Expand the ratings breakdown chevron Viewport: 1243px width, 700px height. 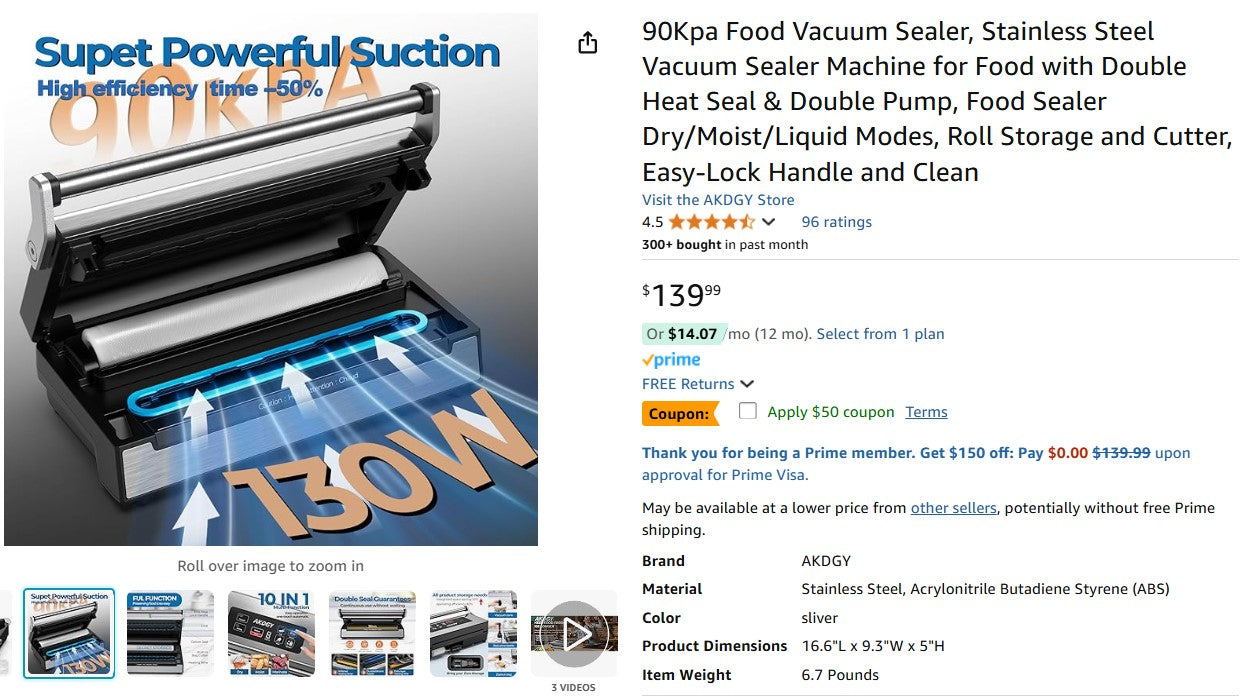click(768, 222)
